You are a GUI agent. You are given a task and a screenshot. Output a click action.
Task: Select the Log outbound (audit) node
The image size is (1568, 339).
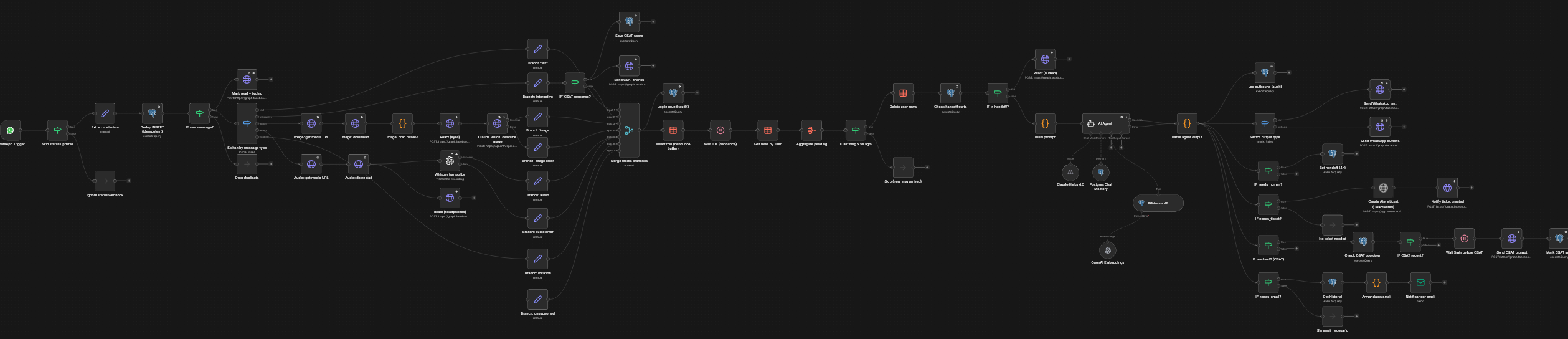pos(1265,73)
